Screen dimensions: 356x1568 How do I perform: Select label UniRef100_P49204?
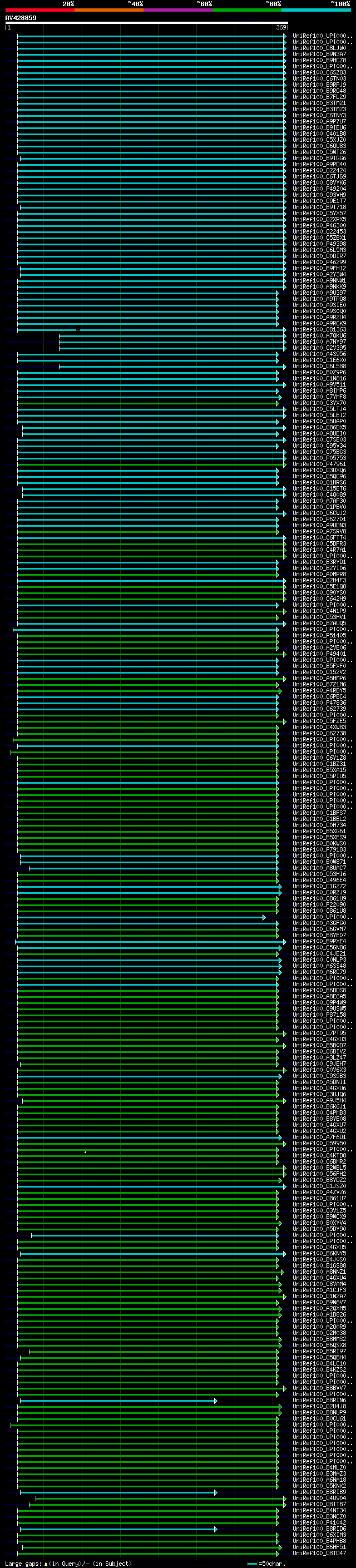tap(319, 189)
